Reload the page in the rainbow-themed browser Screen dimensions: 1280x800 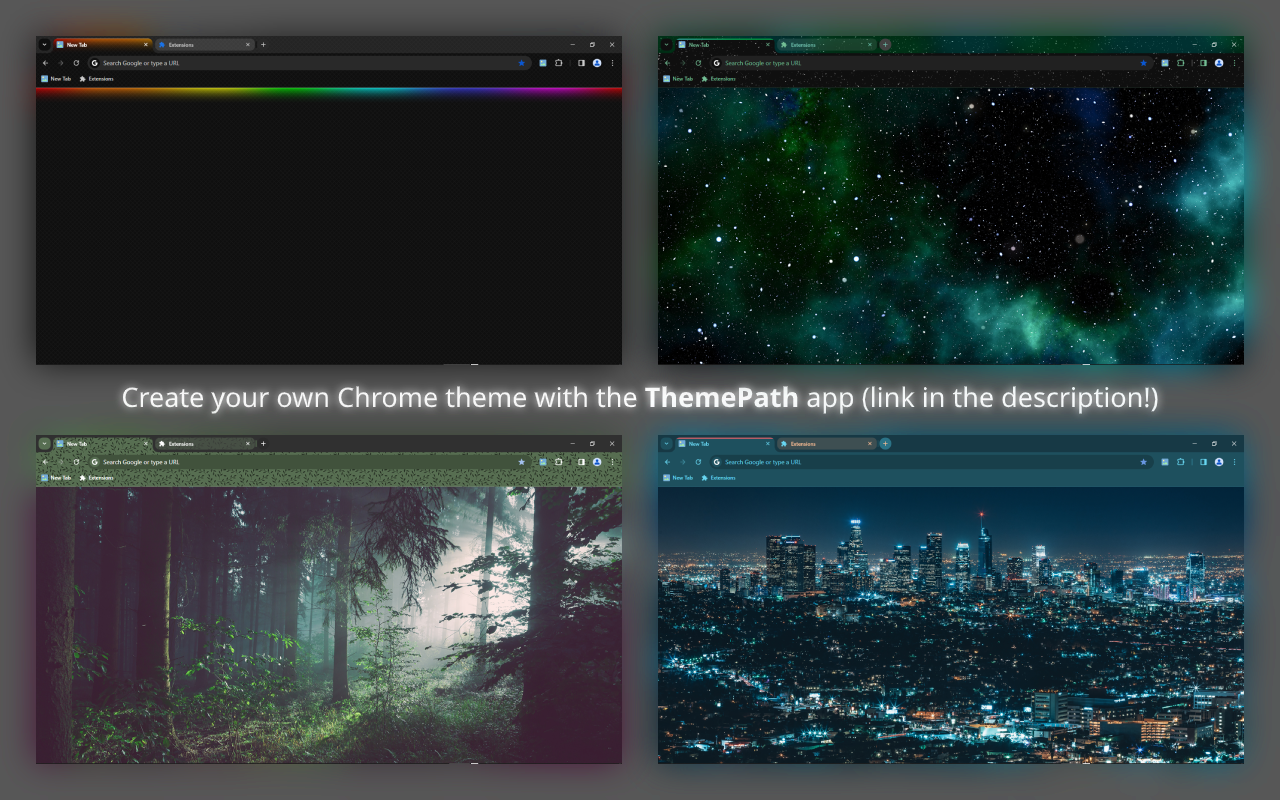[76, 63]
